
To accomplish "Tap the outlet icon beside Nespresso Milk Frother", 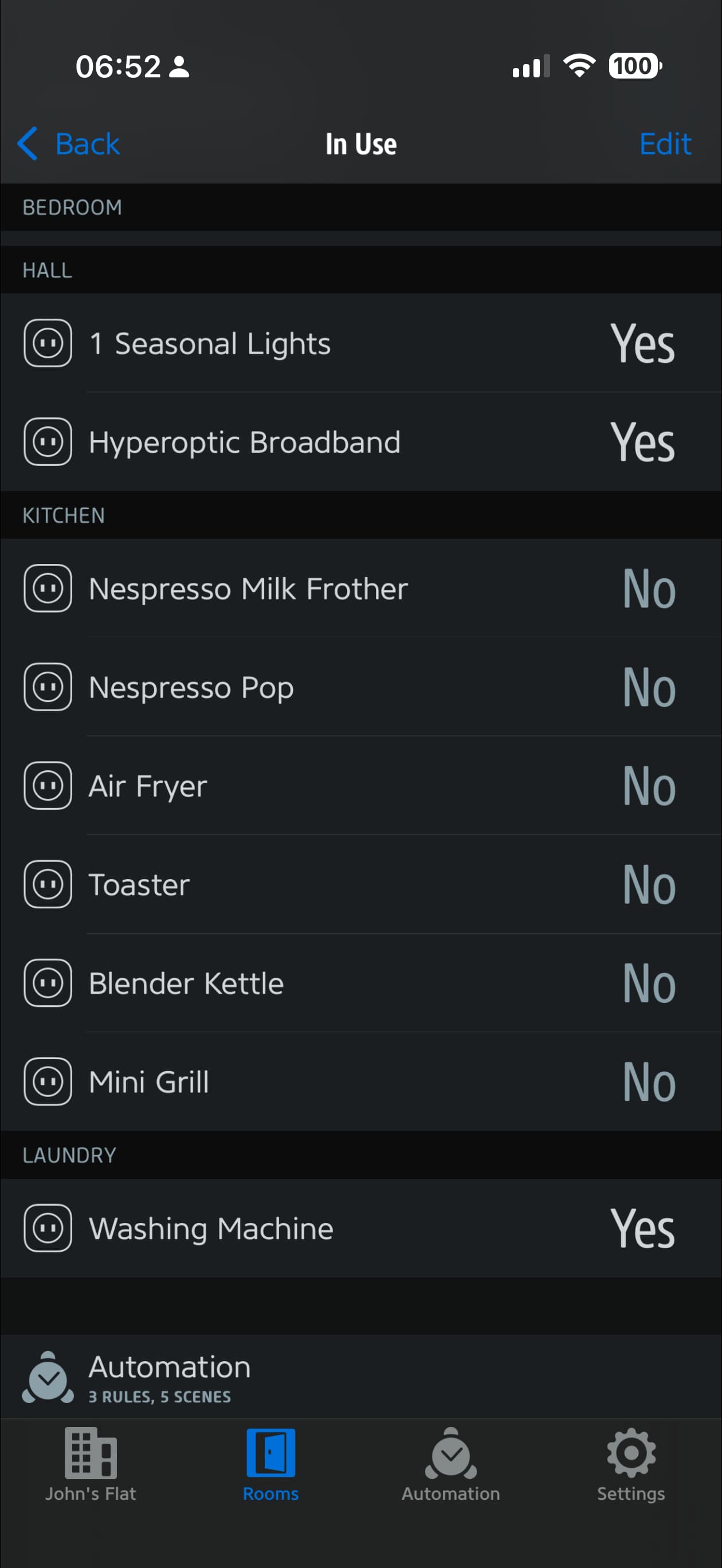I will (x=48, y=589).
